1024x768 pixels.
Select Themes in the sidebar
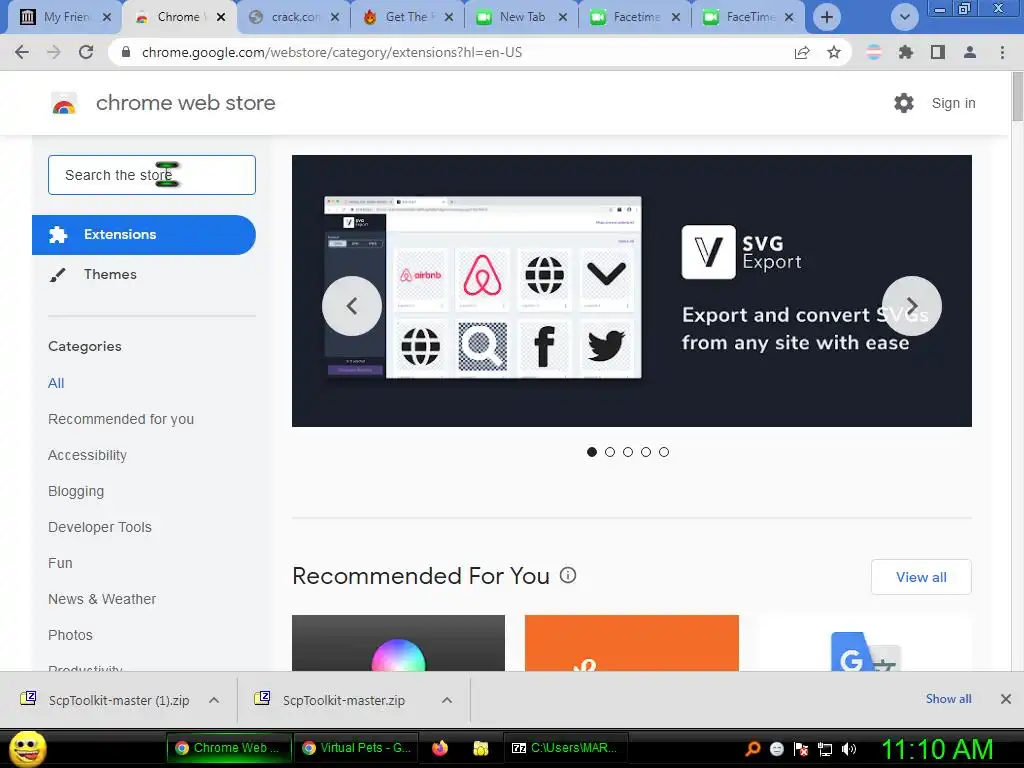click(110, 274)
